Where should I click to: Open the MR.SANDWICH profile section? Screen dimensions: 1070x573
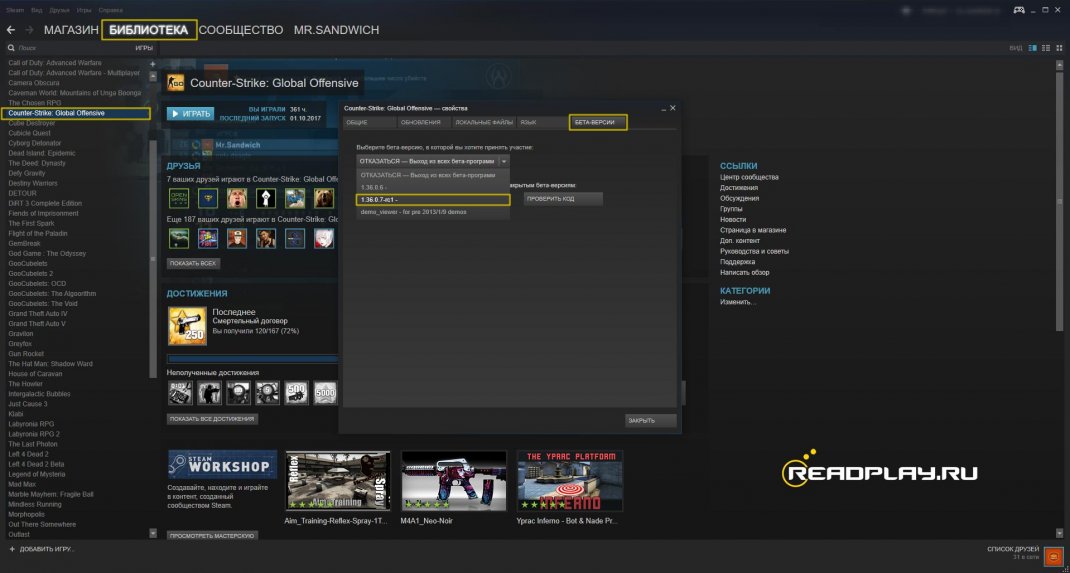[x=336, y=30]
